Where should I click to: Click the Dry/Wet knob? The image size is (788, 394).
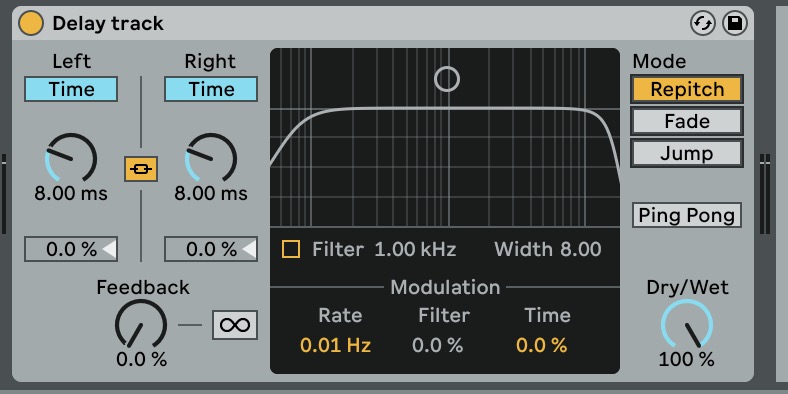pos(686,324)
